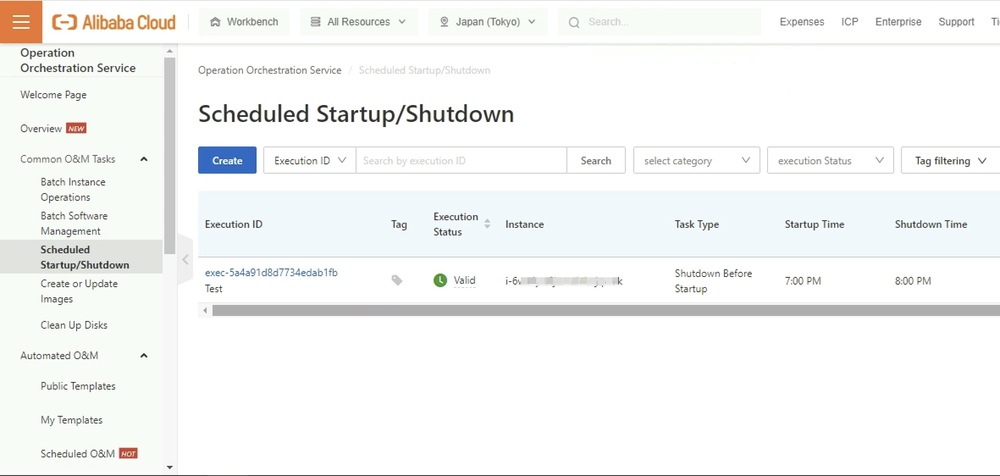The image size is (1000, 476).
Task: Click the Instance column header
Action: (x=524, y=224)
